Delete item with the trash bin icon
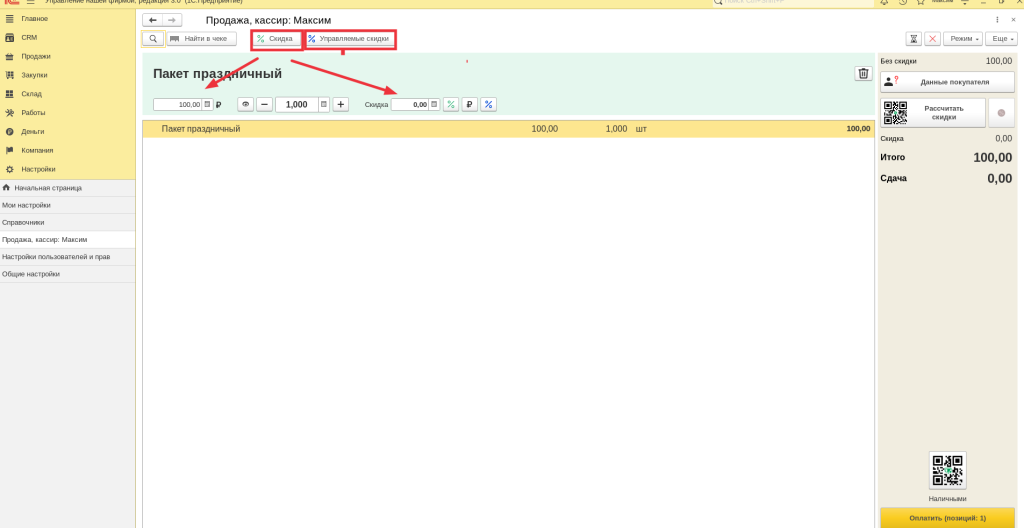1024x528 pixels. coord(863,73)
